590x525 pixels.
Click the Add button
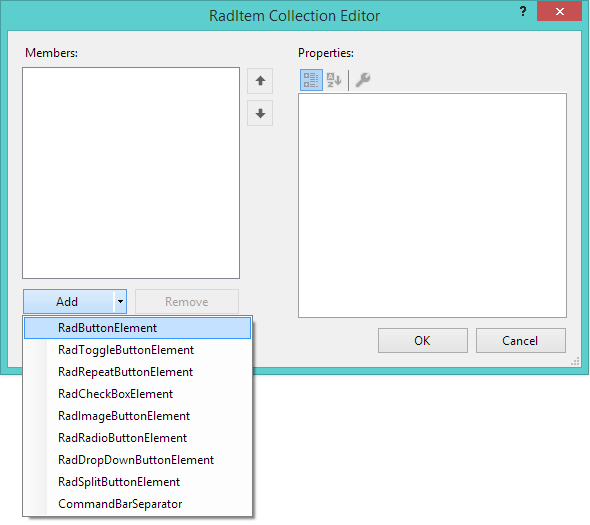(68, 301)
